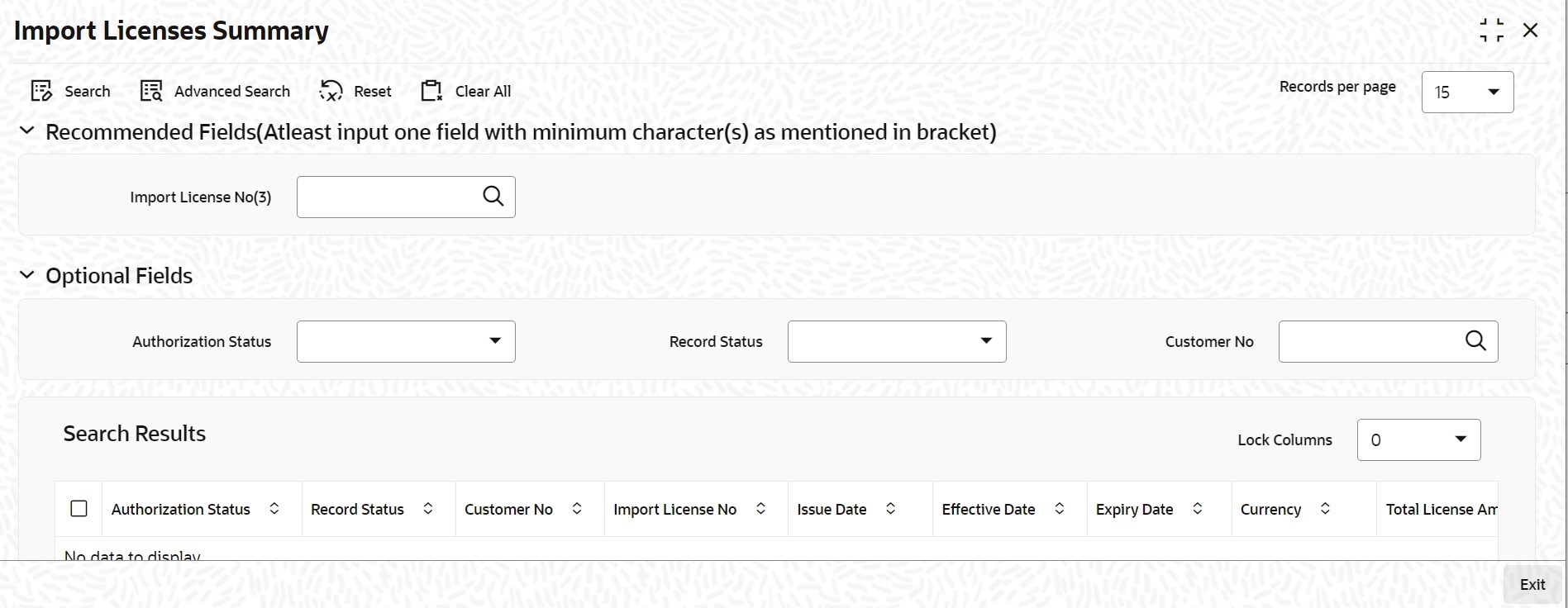
Task: Sort by the Authorization Status column
Action: (274, 509)
